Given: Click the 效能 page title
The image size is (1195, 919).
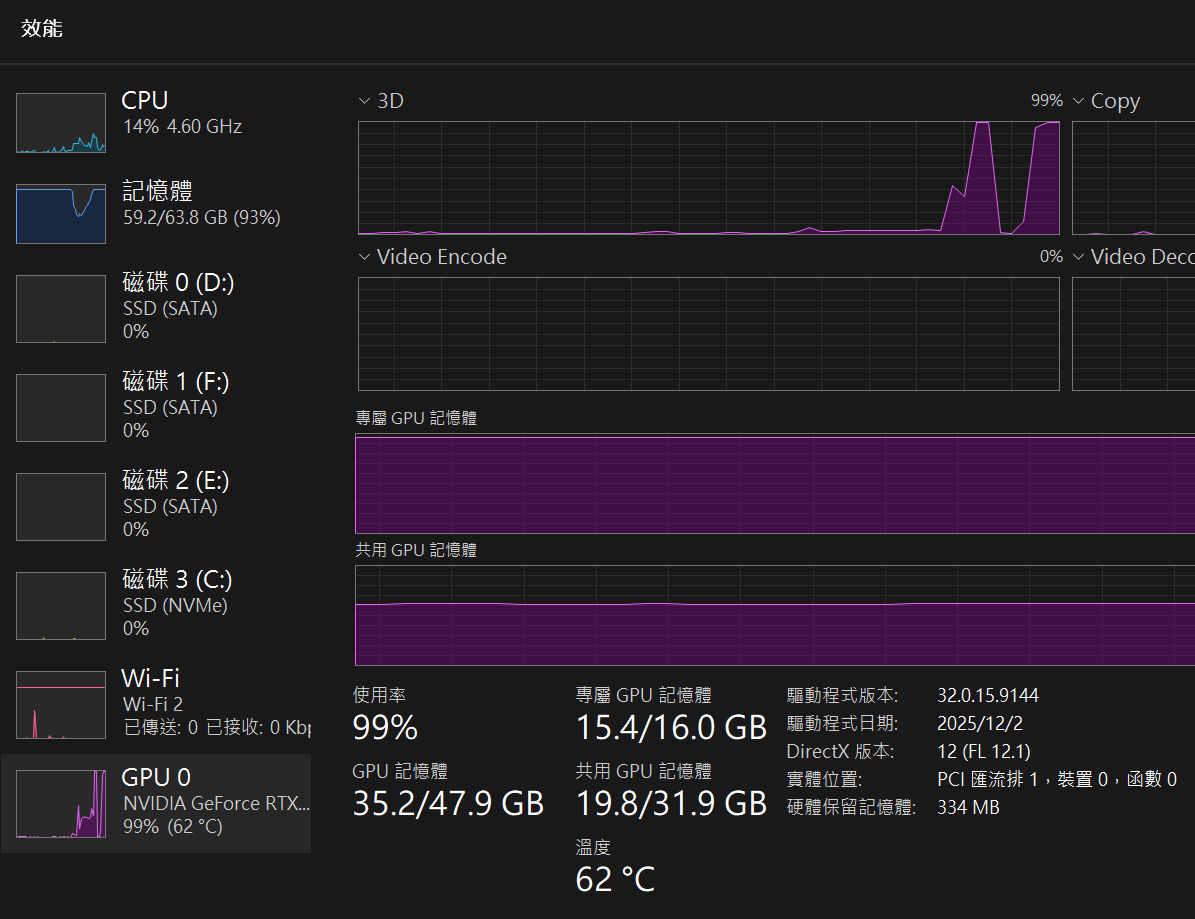Looking at the screenshot, I should [42, 28].
